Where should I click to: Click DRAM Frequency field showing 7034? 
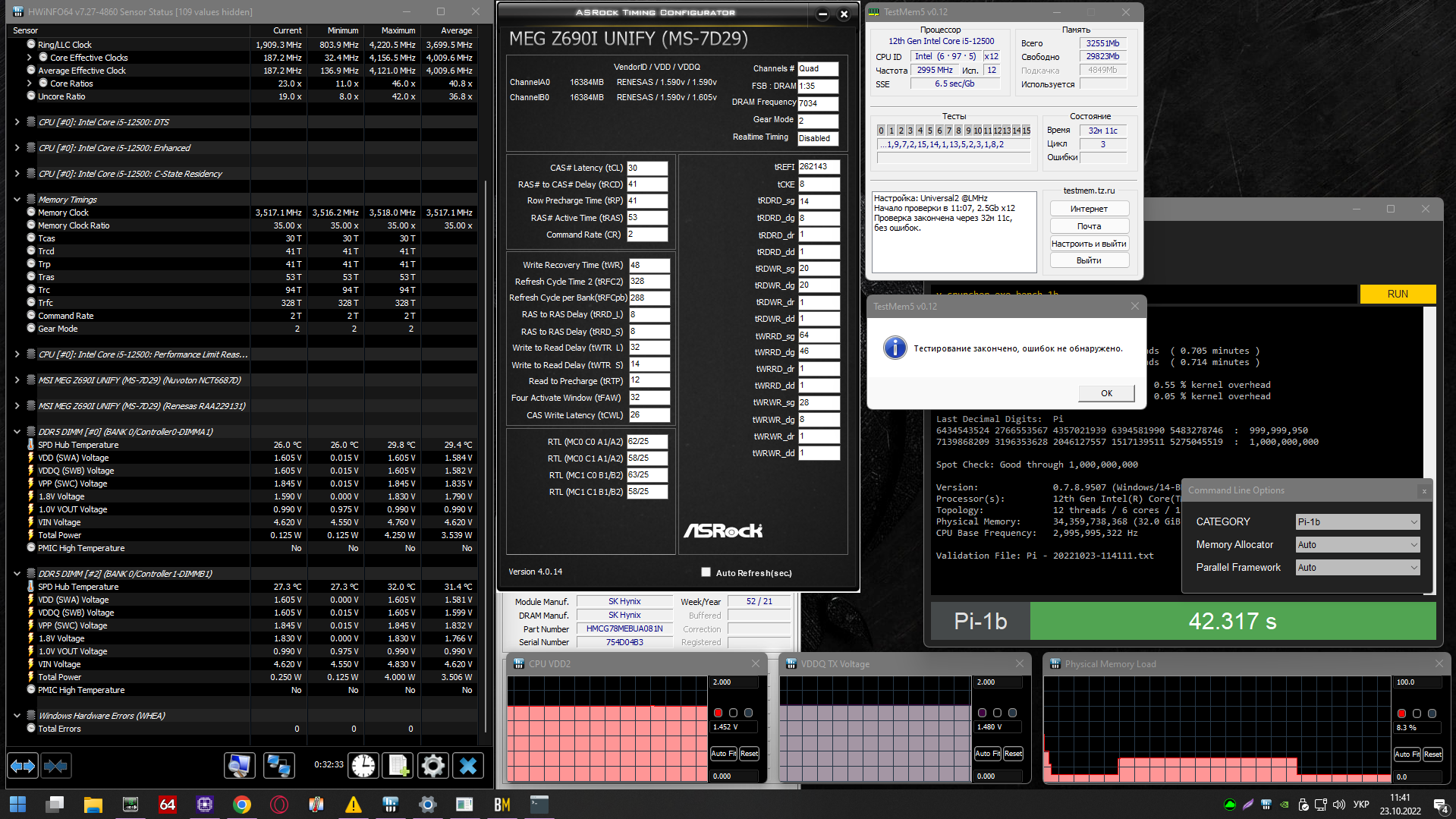pos(818,103)
